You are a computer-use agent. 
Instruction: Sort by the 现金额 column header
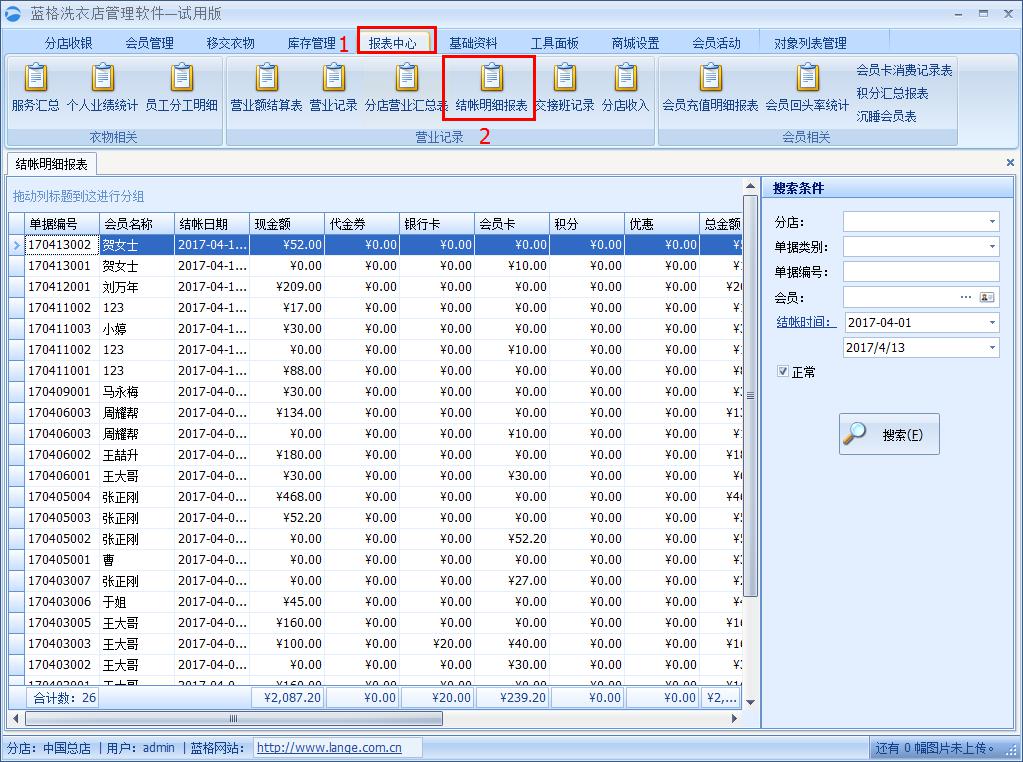pos(287,224)
